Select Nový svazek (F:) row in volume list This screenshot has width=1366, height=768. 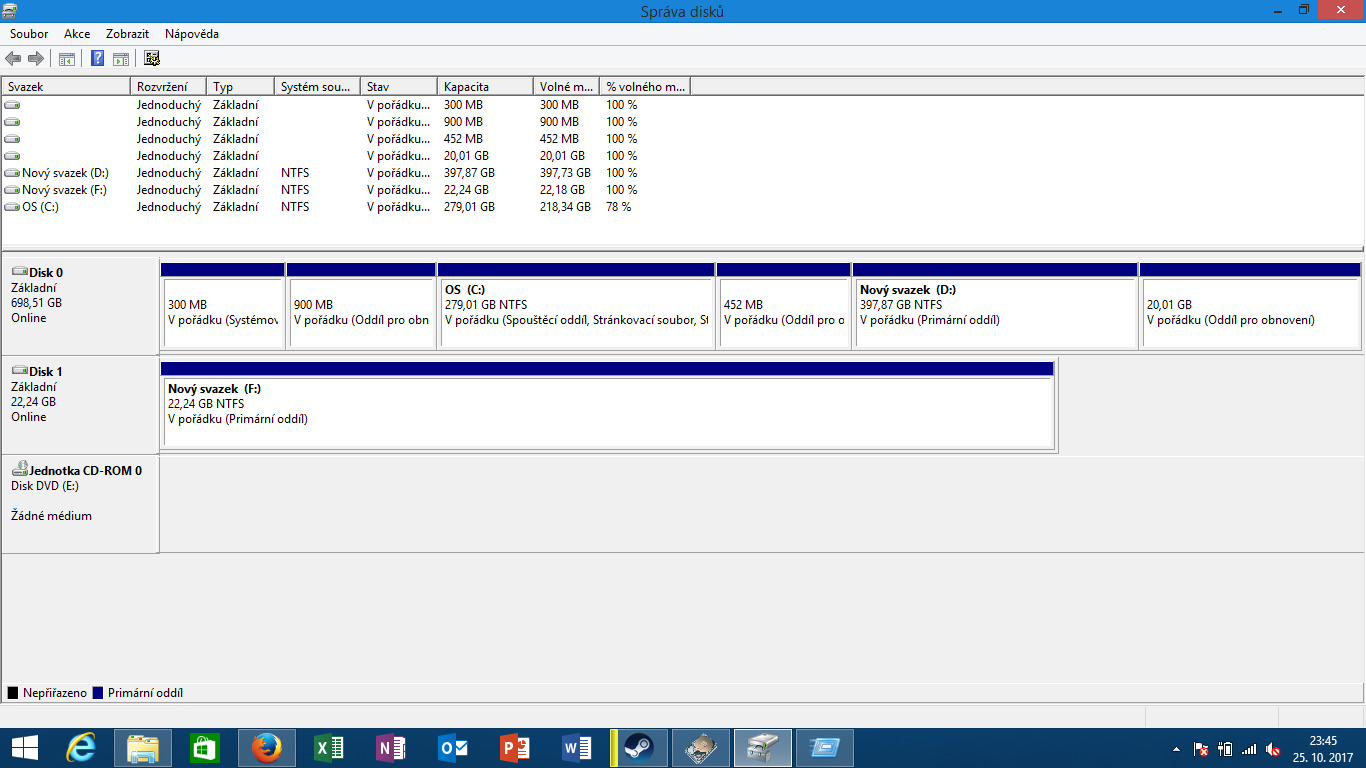pos(64,190)
